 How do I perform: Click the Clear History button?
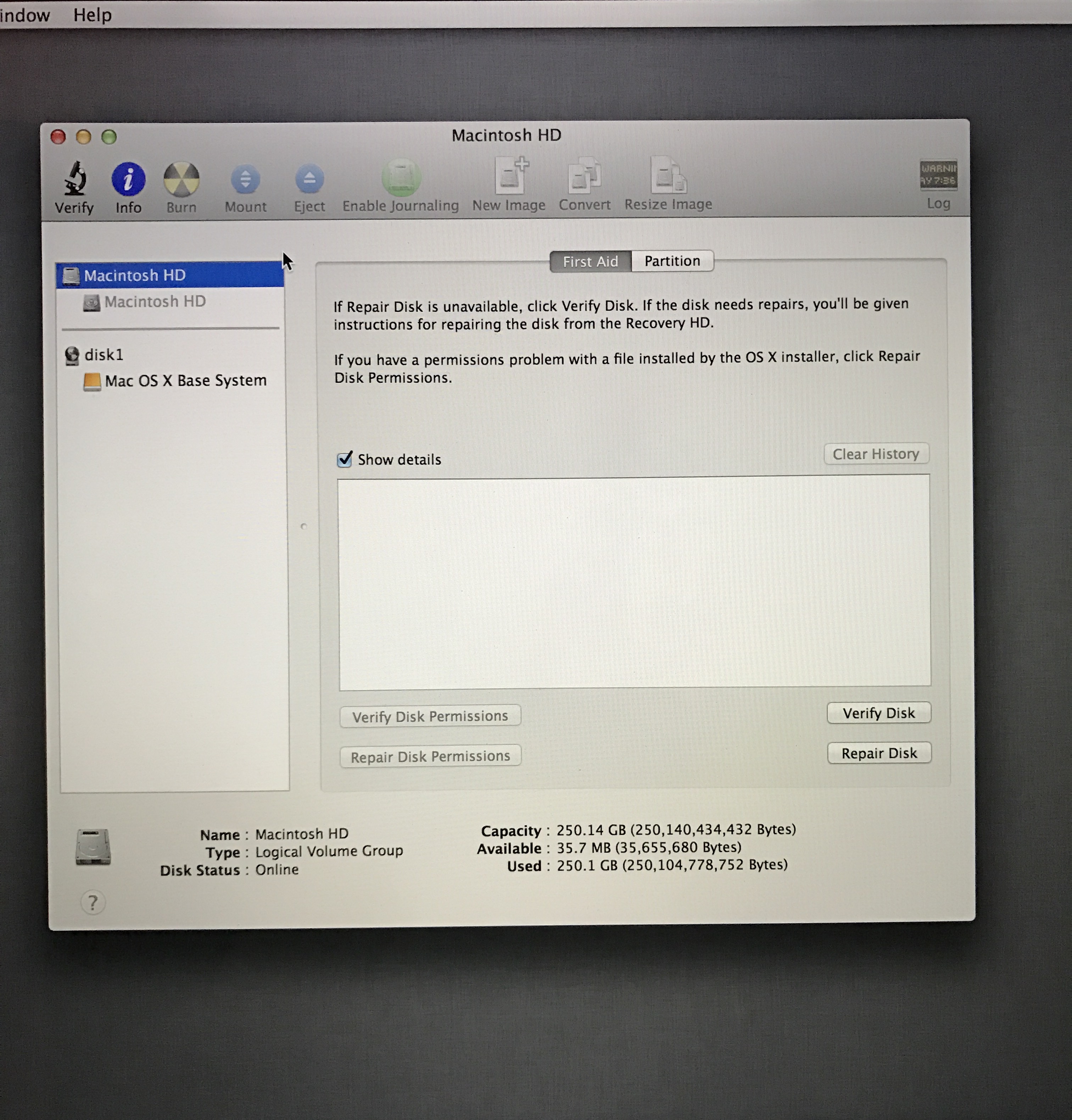(876, 454)
